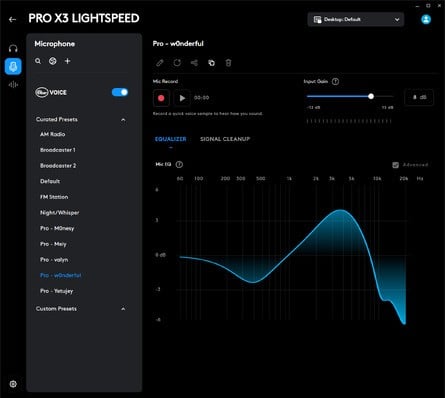Image resolution: width=445 pixels, height=398 pixels.
Task: Switch to the SIGNAL CLEANUP tab
Action: coord(225,139)
